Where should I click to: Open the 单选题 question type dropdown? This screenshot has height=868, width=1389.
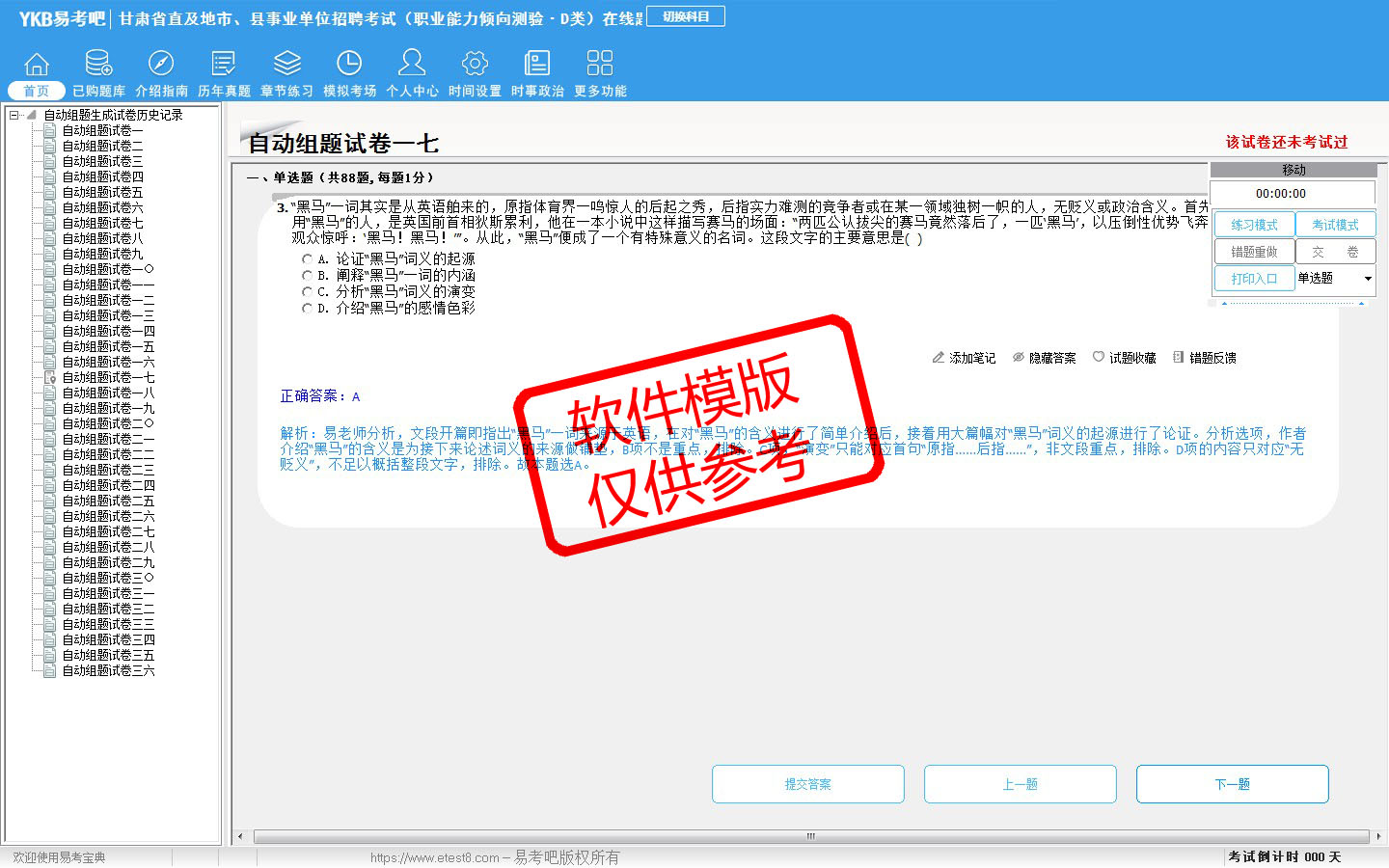(1368, 279)
